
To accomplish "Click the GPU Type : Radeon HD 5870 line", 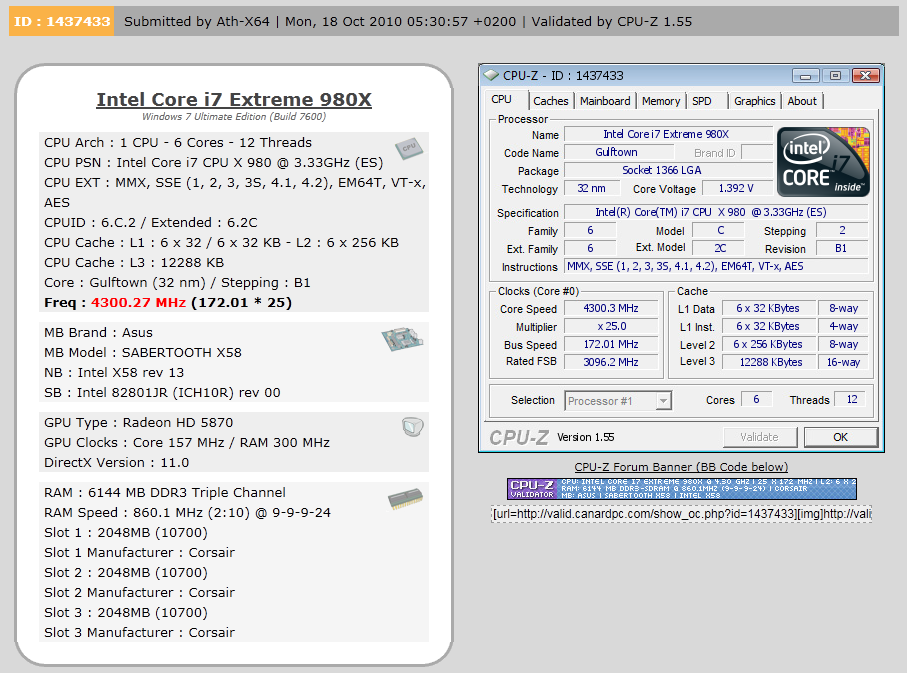I will (x=139, y=422).
